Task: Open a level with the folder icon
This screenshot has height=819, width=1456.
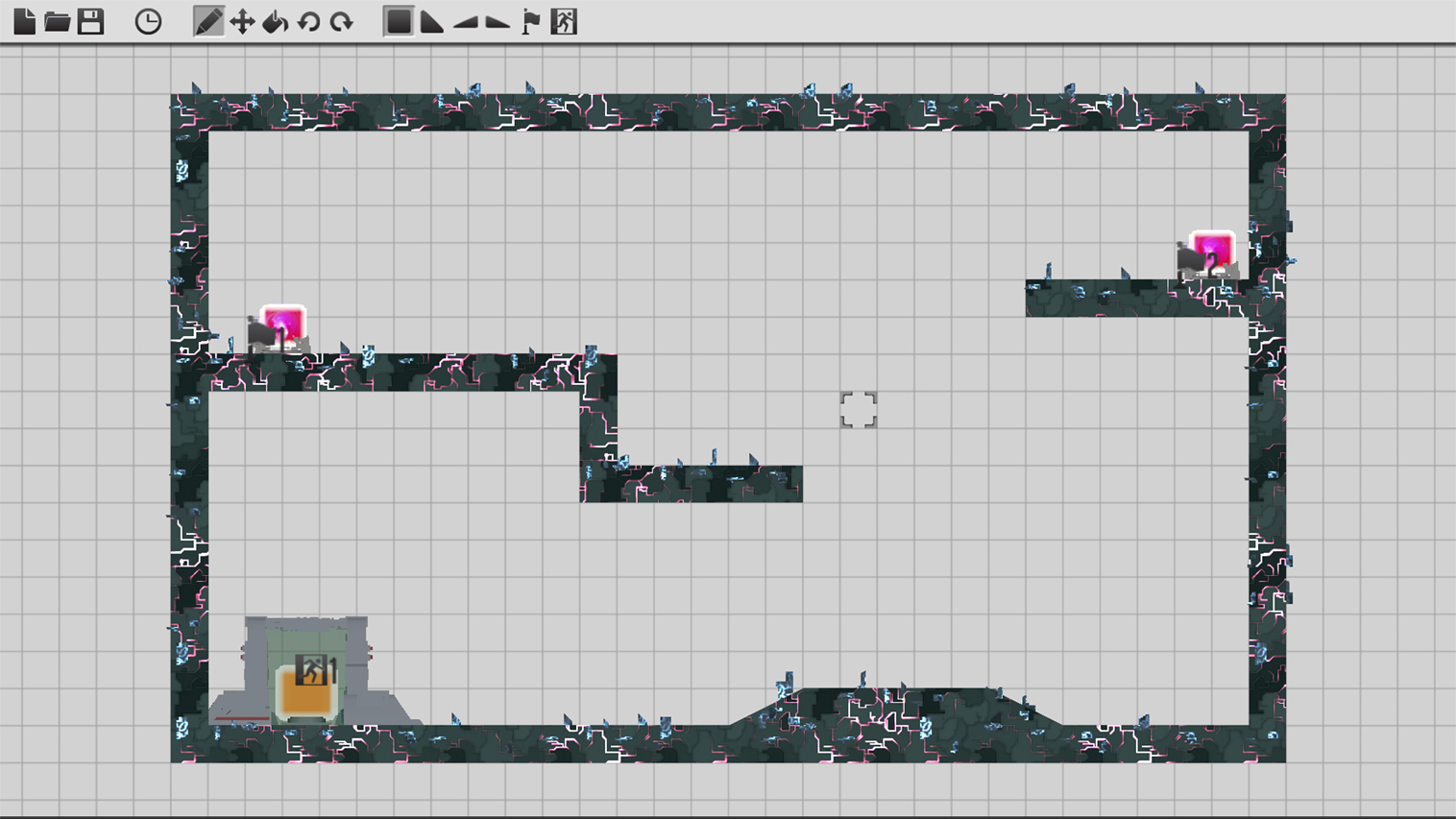Action: pos(58,21)
